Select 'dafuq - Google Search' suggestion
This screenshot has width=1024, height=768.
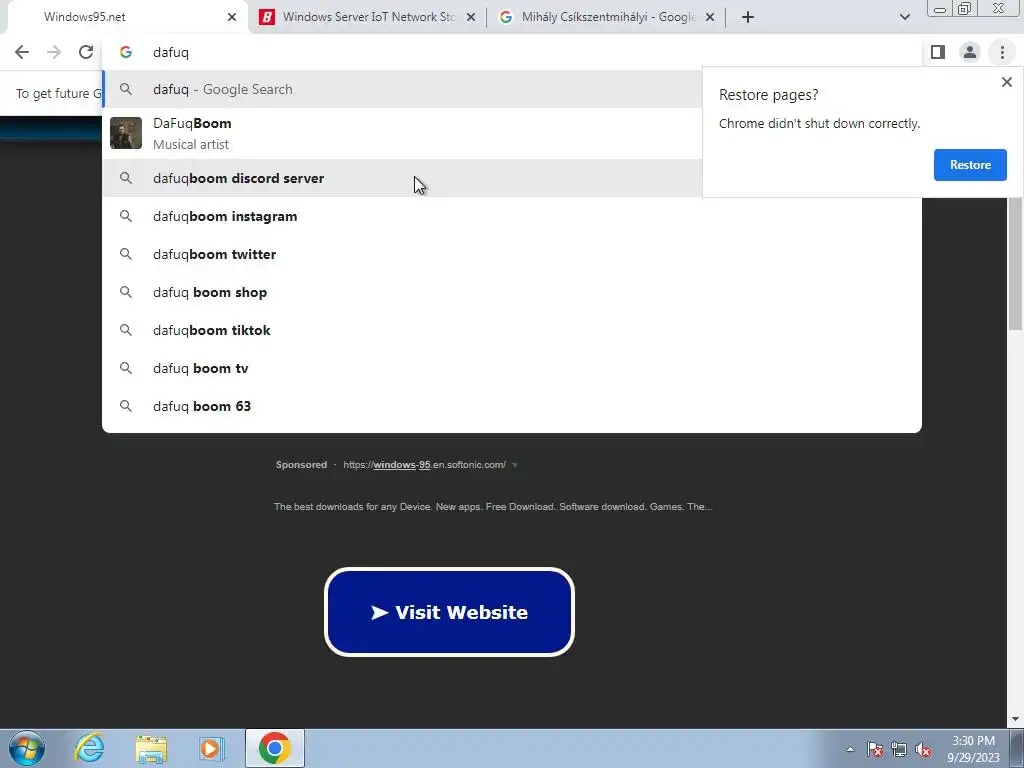(402, 89)
